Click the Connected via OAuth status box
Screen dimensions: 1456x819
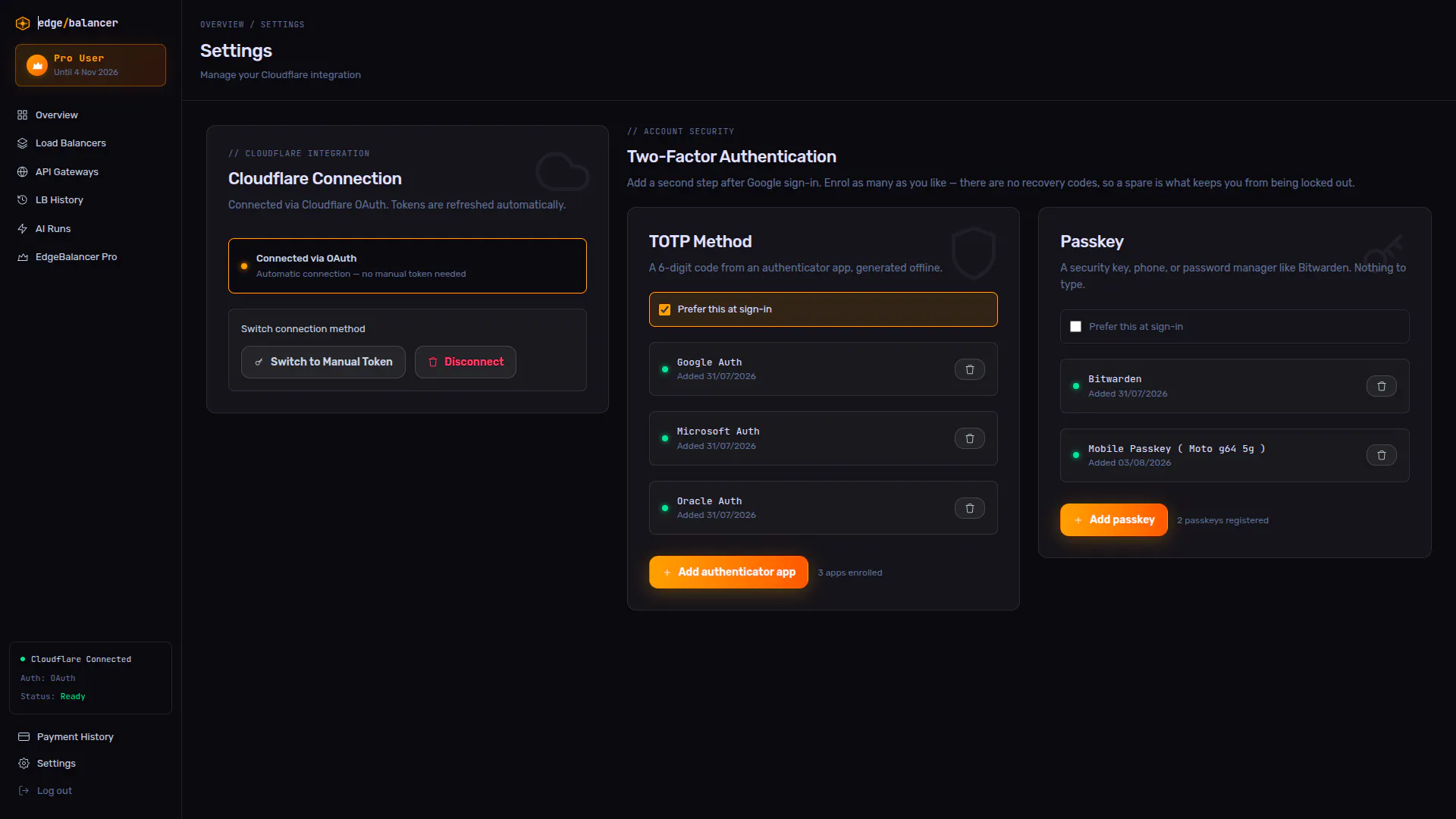tap(407, 266)
